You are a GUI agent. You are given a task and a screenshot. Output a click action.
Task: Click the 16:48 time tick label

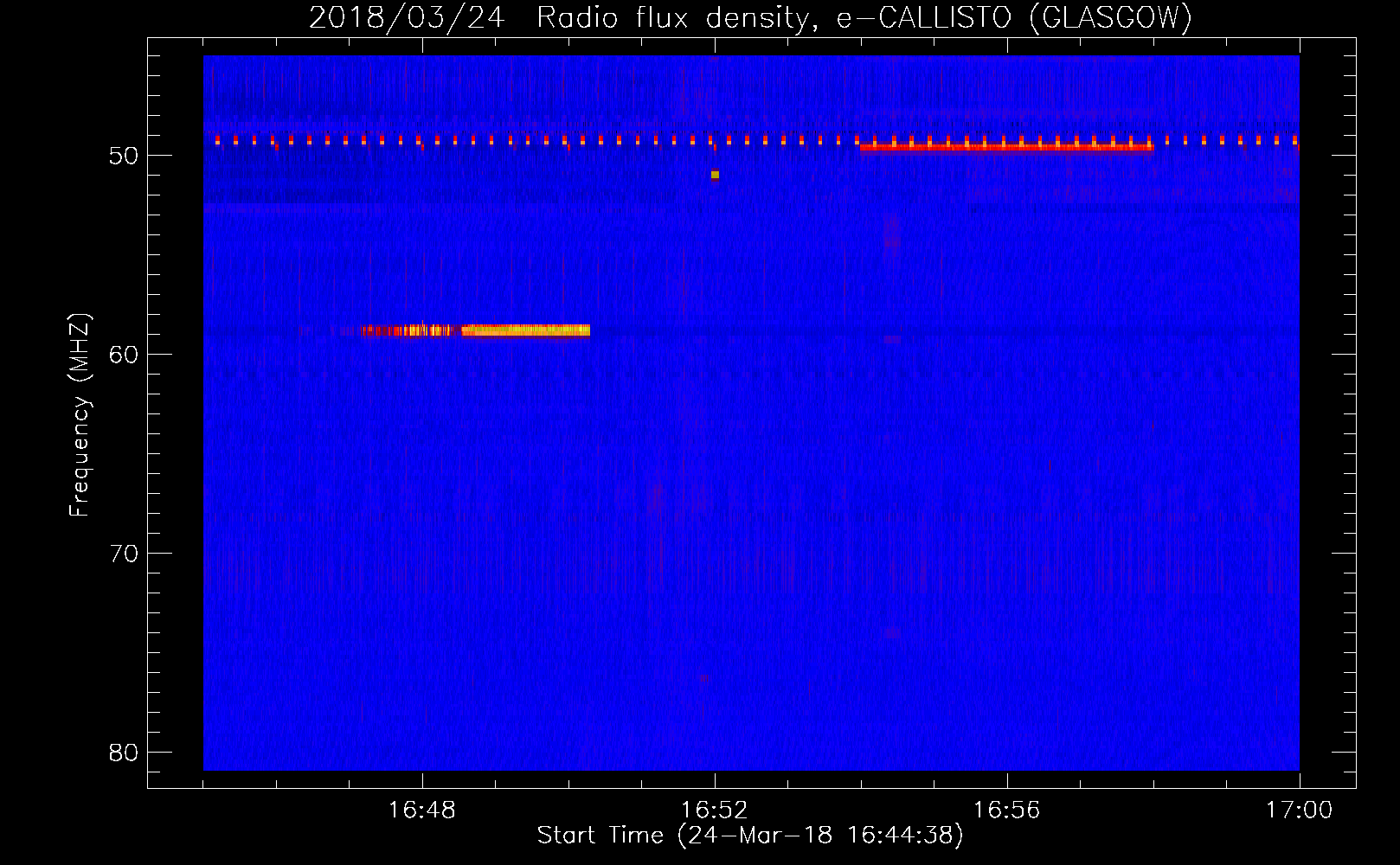click(422, 811)
